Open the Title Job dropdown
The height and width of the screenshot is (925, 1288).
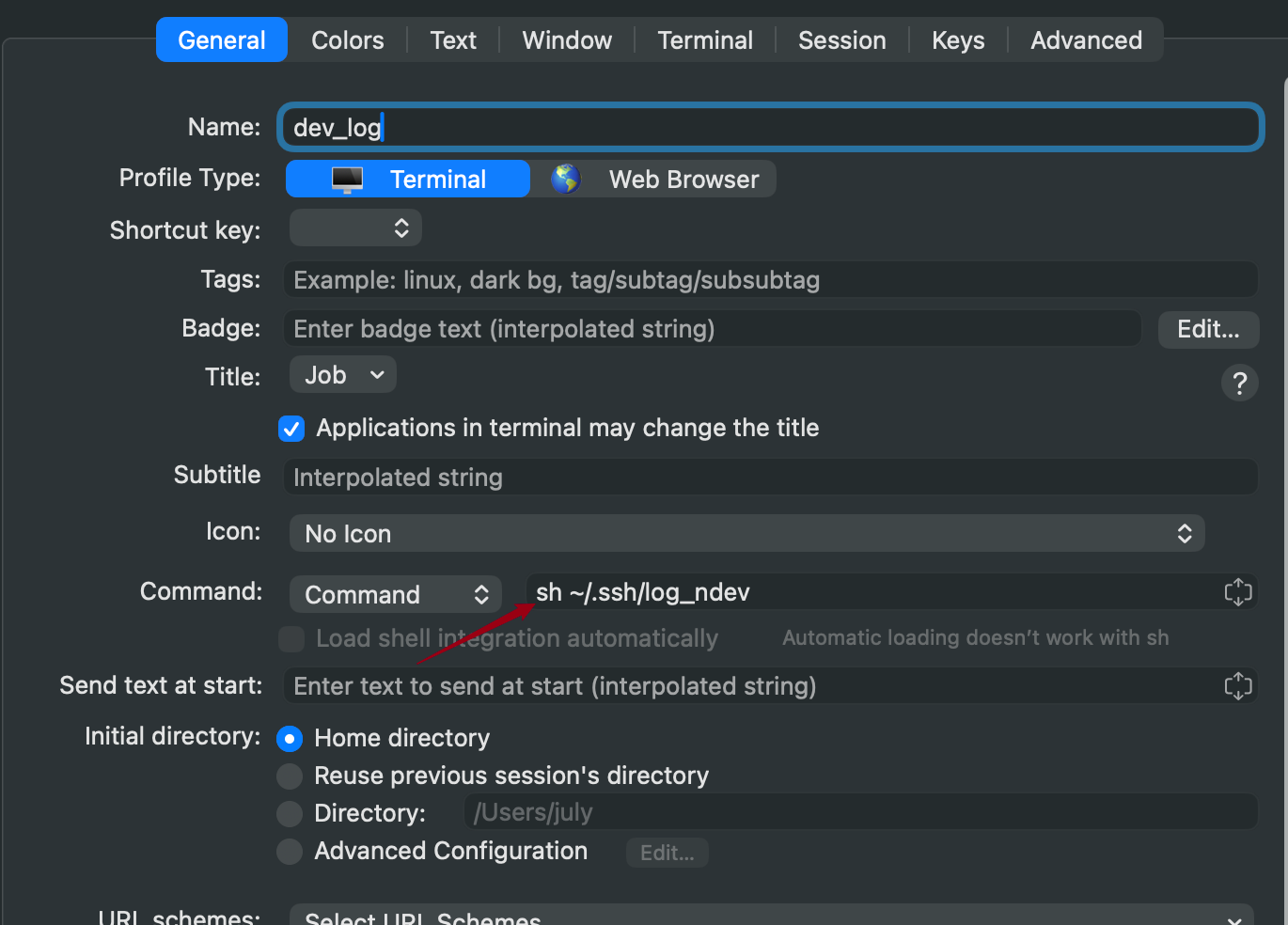click(343, 375)
